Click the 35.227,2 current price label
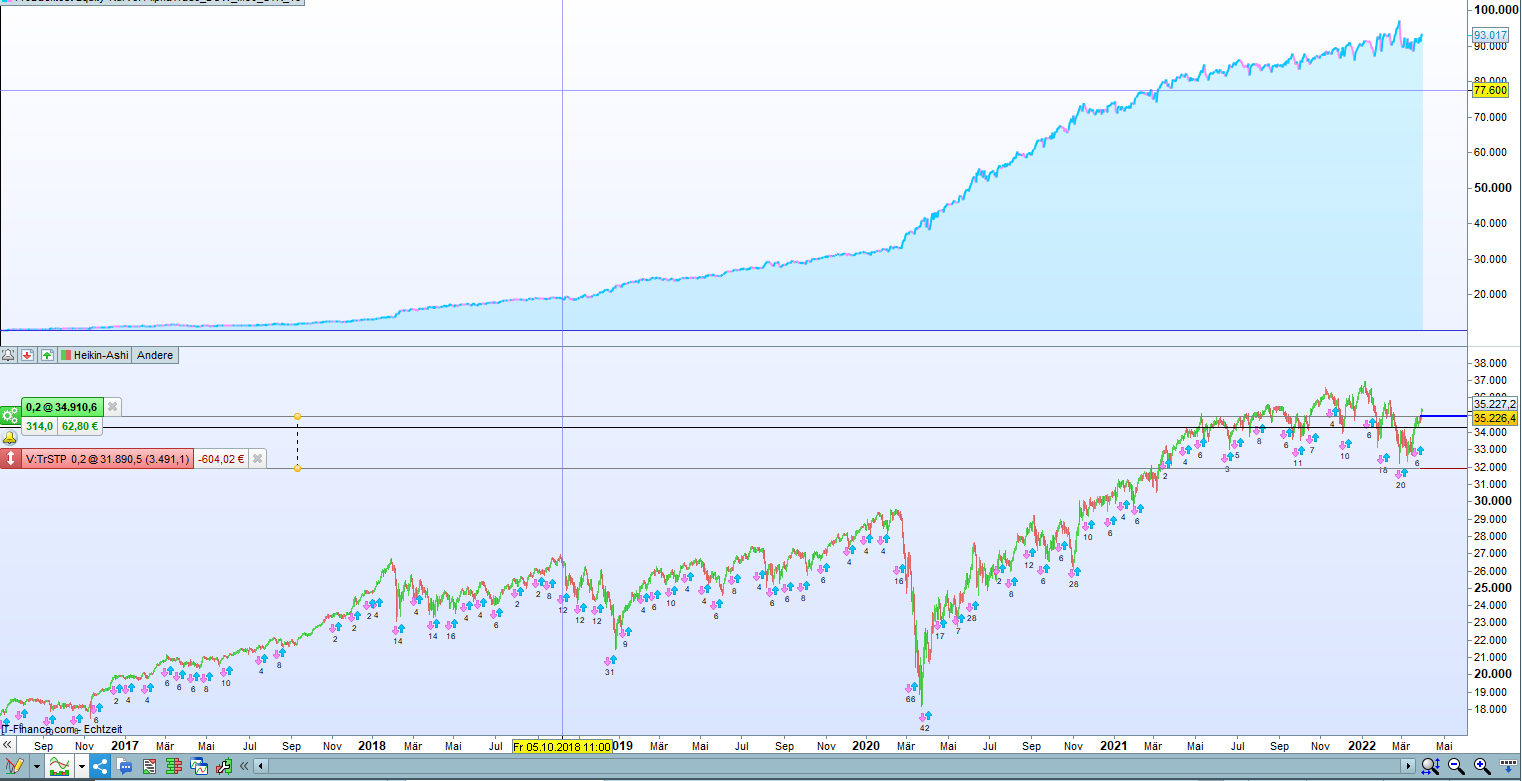Screen dimensions: 1522x781 [1494, 404]
